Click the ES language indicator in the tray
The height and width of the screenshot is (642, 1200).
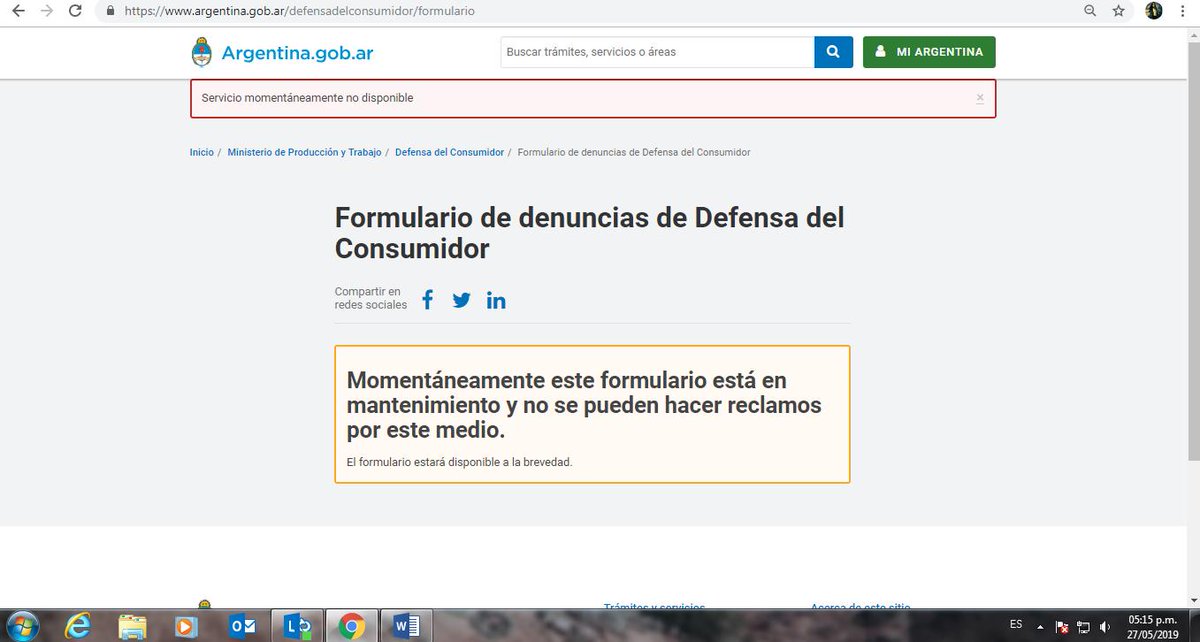click(1016, 624)
